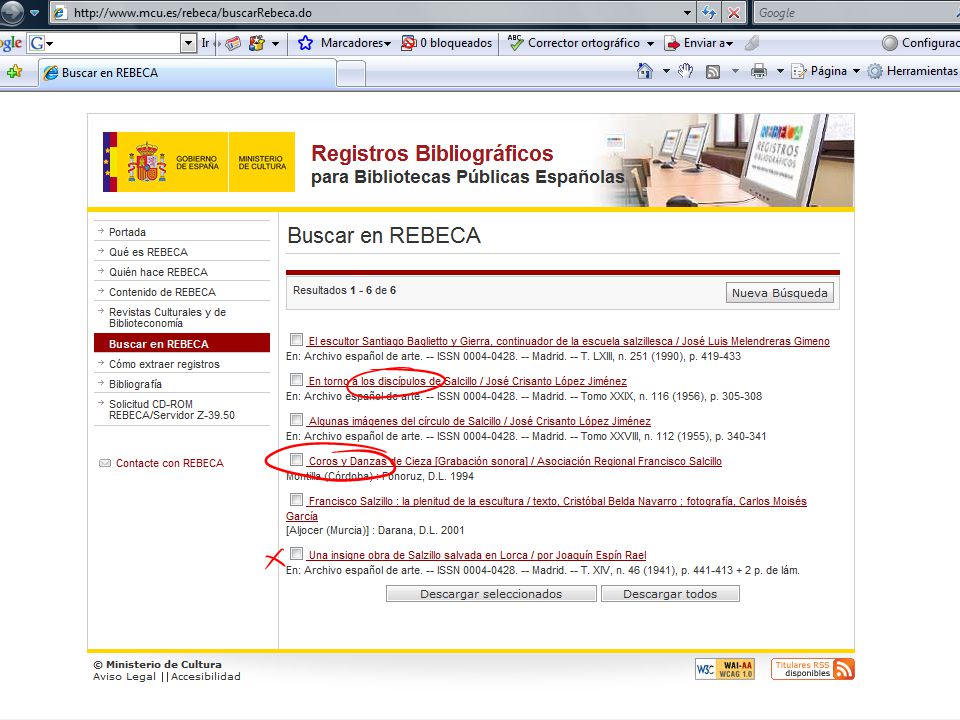Image resolution: width=960 pixels, height=720 pixels.
Task: Expand the Página menu dropdown
Action: pos(857,72)
